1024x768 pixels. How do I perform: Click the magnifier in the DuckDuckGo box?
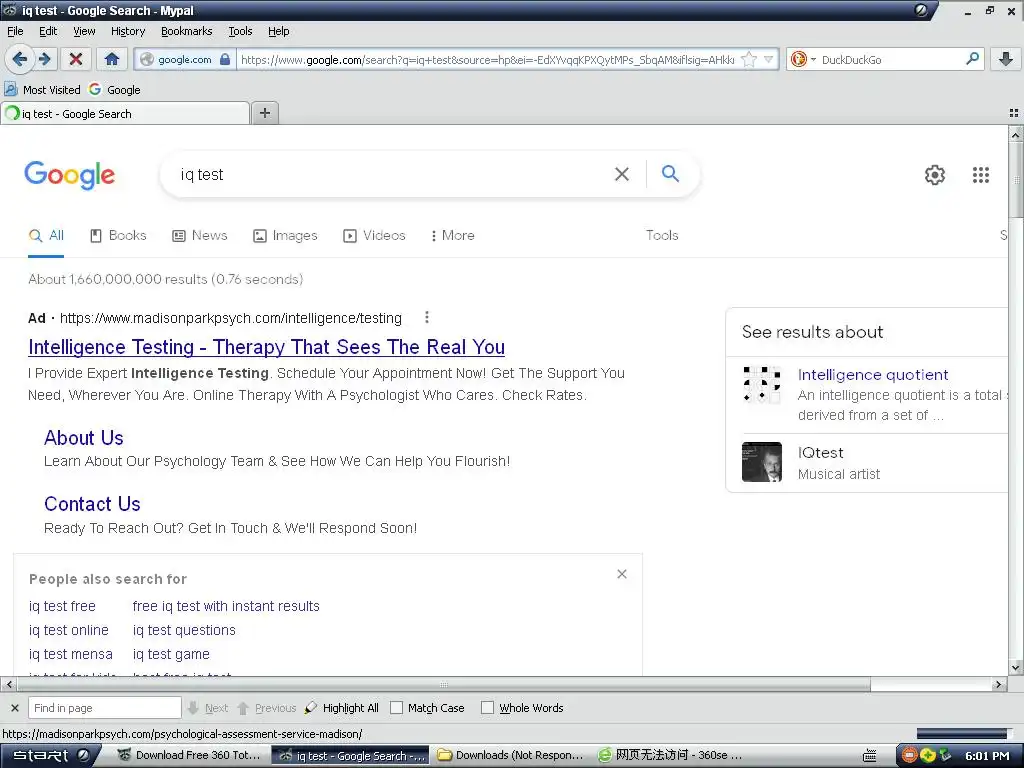click(972, 59)
